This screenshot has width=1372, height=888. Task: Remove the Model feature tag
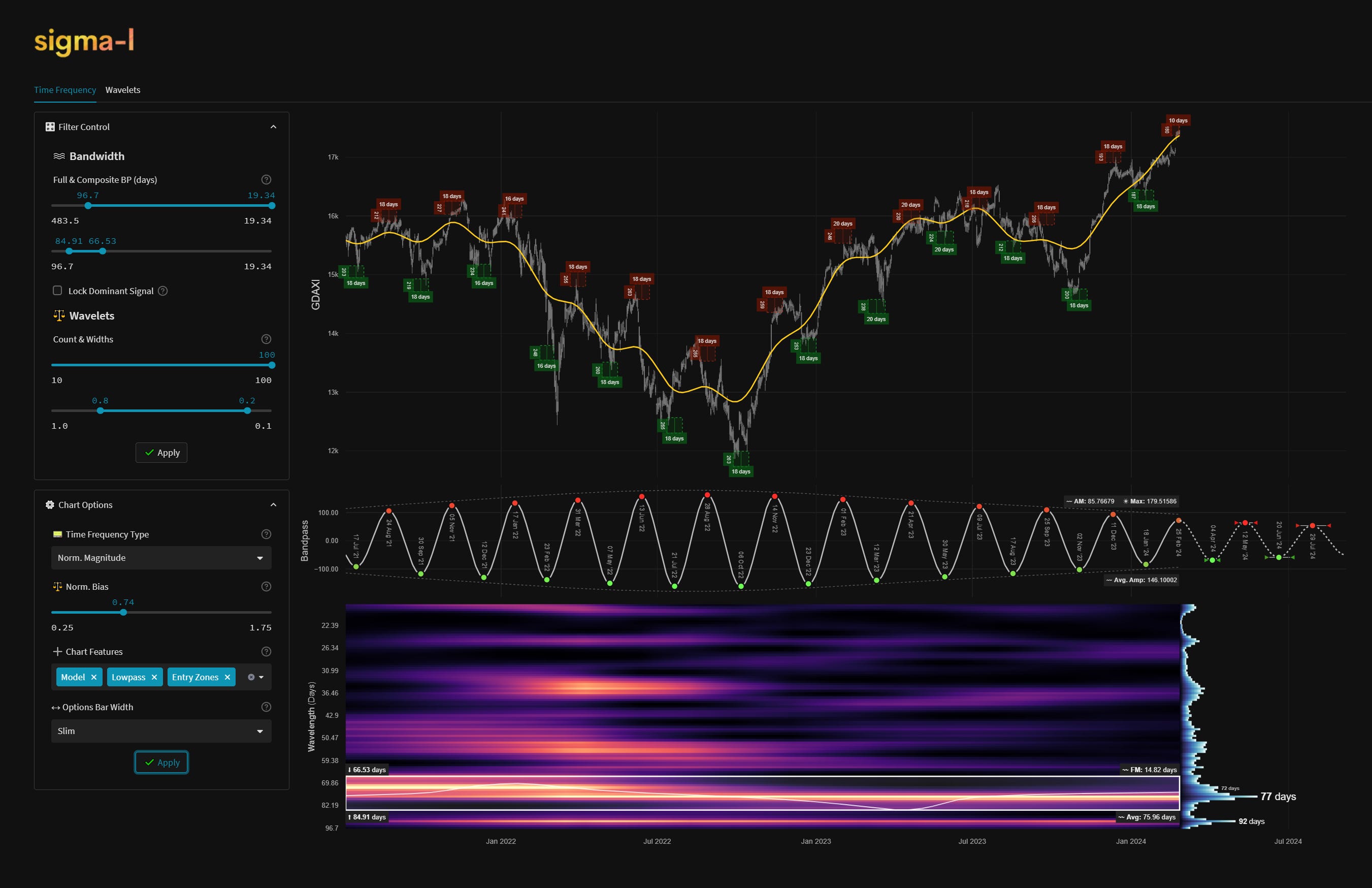click(94, 678)
